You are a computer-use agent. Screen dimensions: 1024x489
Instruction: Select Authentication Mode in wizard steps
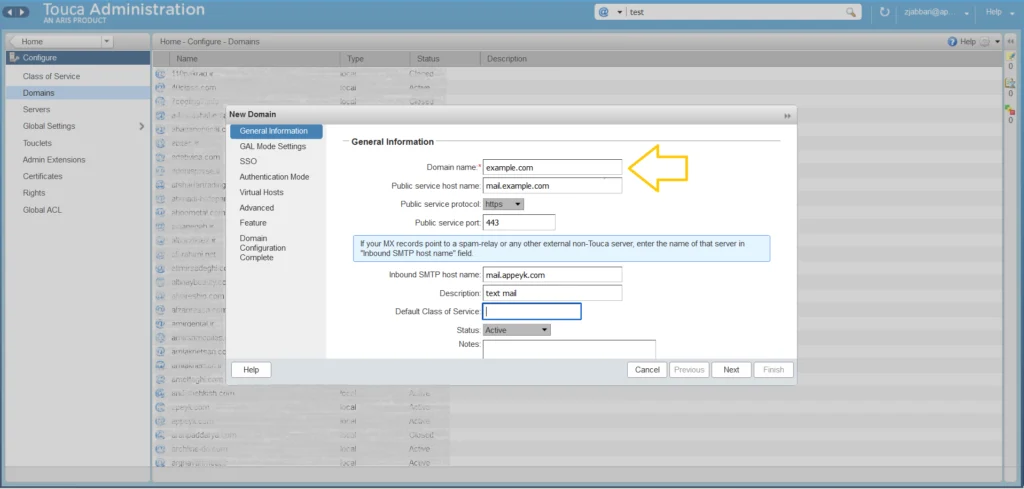274,177
